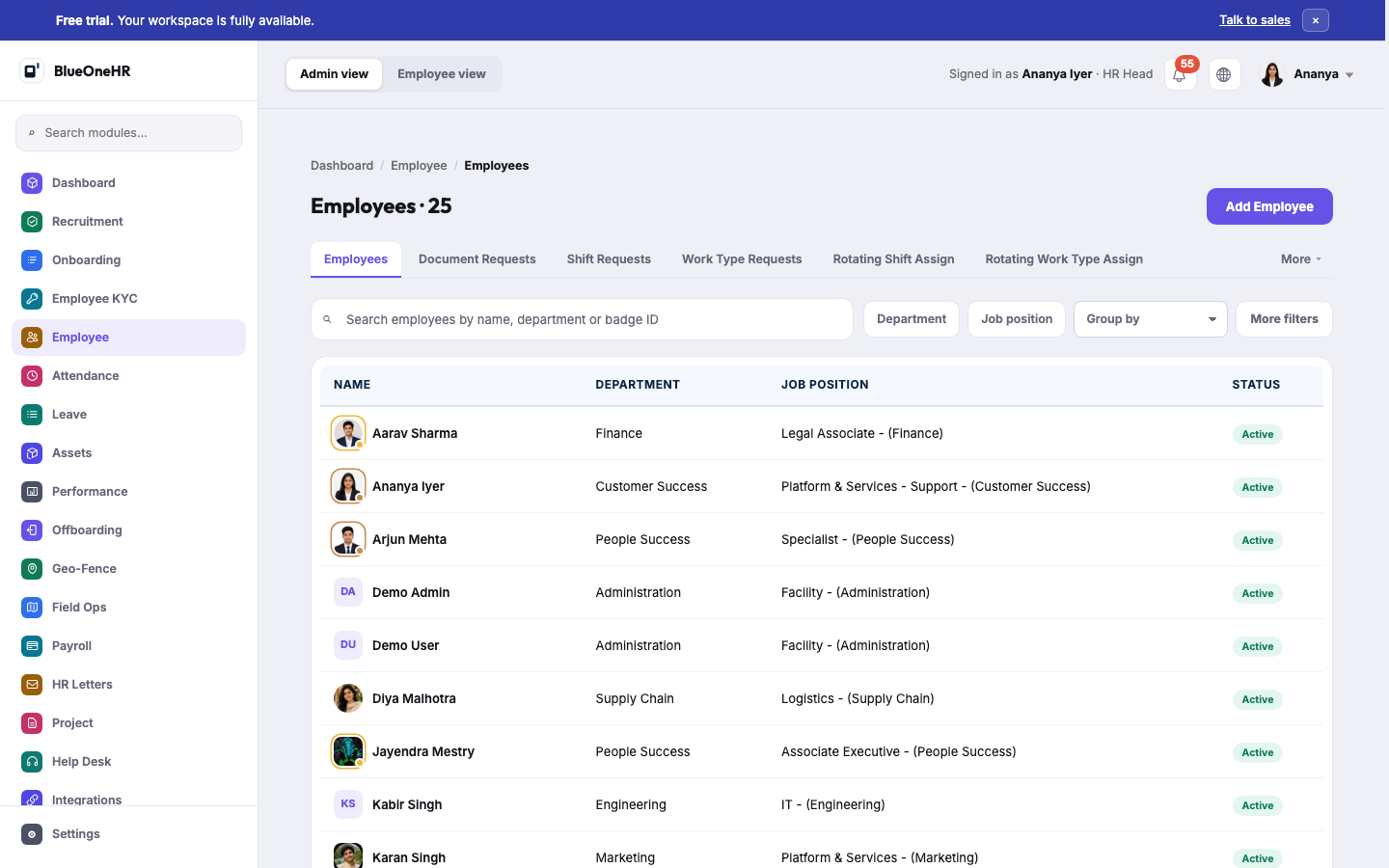The height and width of the screenshot is (868, 1389).
Task: Click Jayendra Mestry's avatar image
Action: pyautogui.click(x=348, y=751)
